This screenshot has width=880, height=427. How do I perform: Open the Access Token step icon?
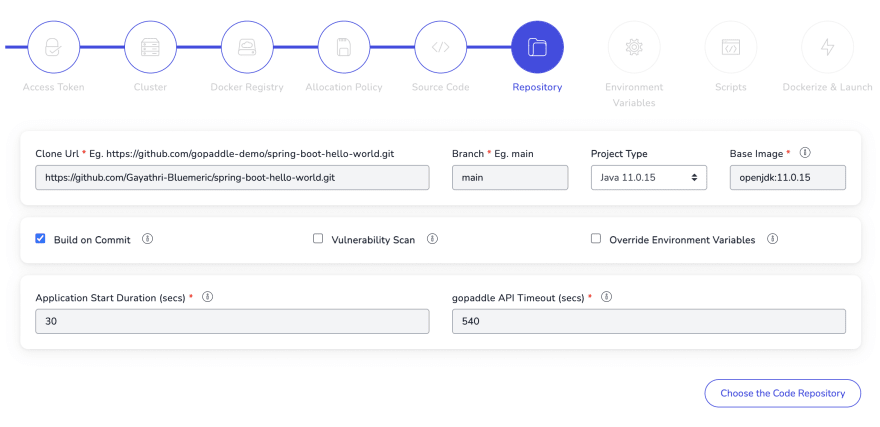click(53, 47)
